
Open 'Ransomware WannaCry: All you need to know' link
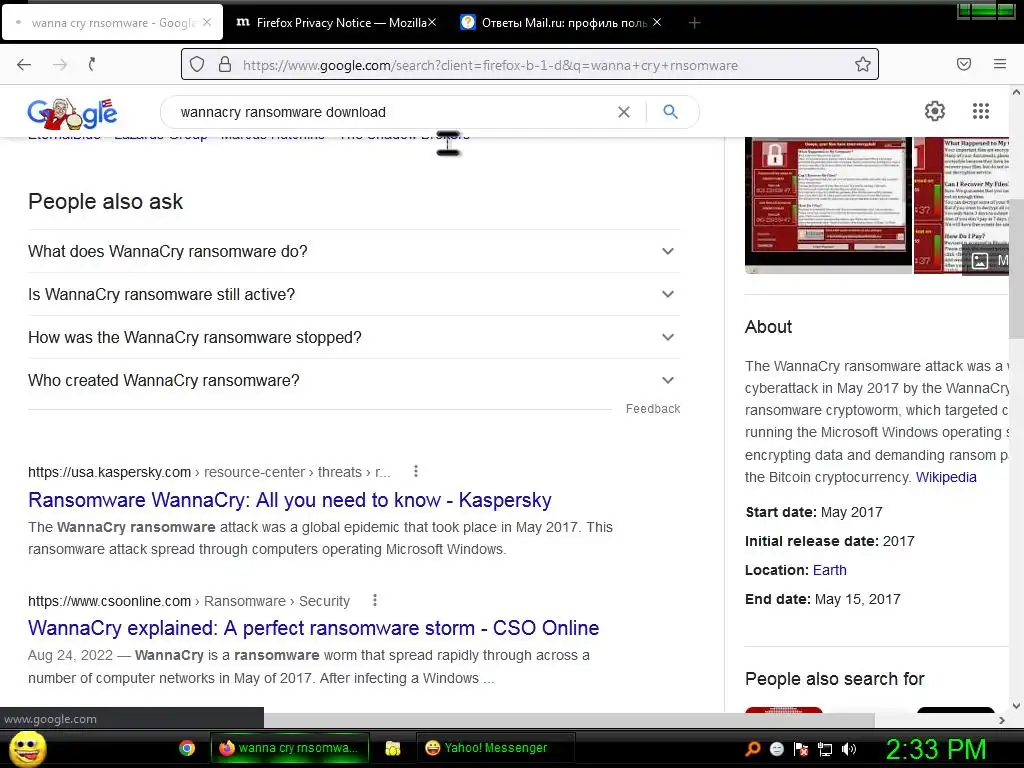click(x=289, y=500)
